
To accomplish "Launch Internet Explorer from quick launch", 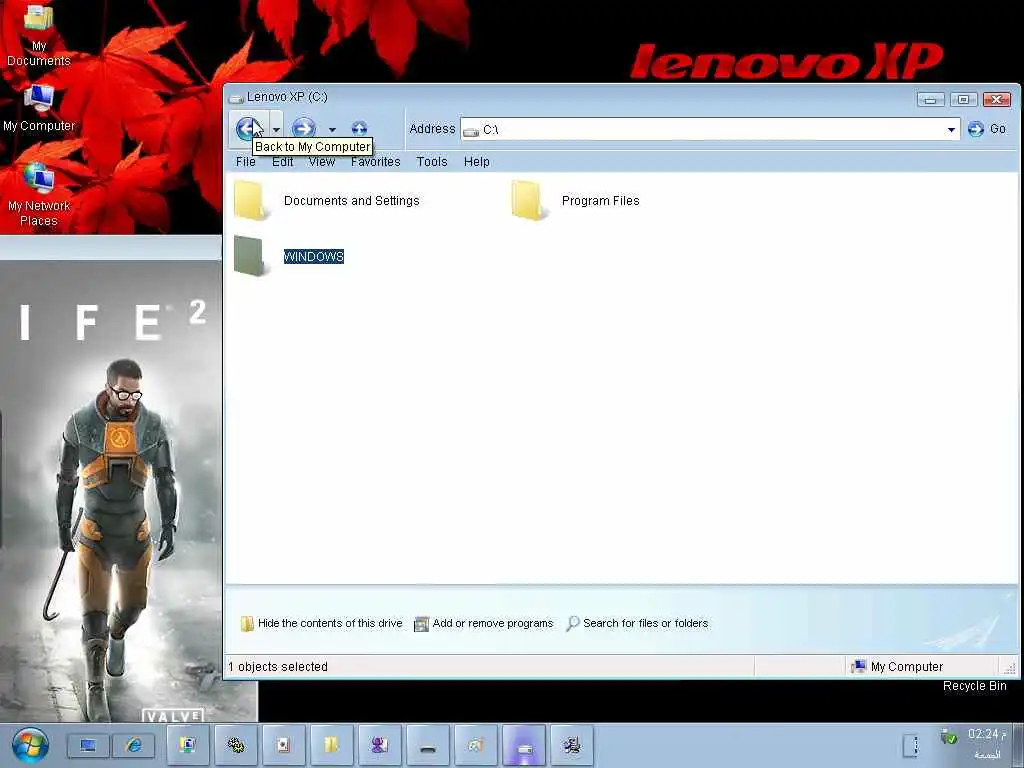I will point(134,746).
